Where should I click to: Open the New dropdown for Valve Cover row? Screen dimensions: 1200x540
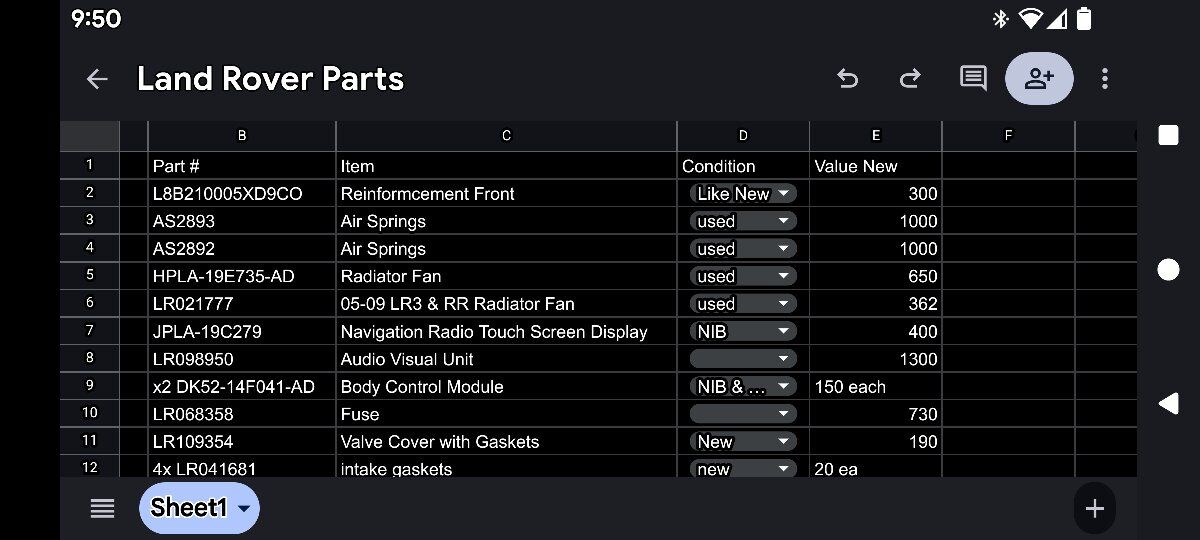pos(742,441)
